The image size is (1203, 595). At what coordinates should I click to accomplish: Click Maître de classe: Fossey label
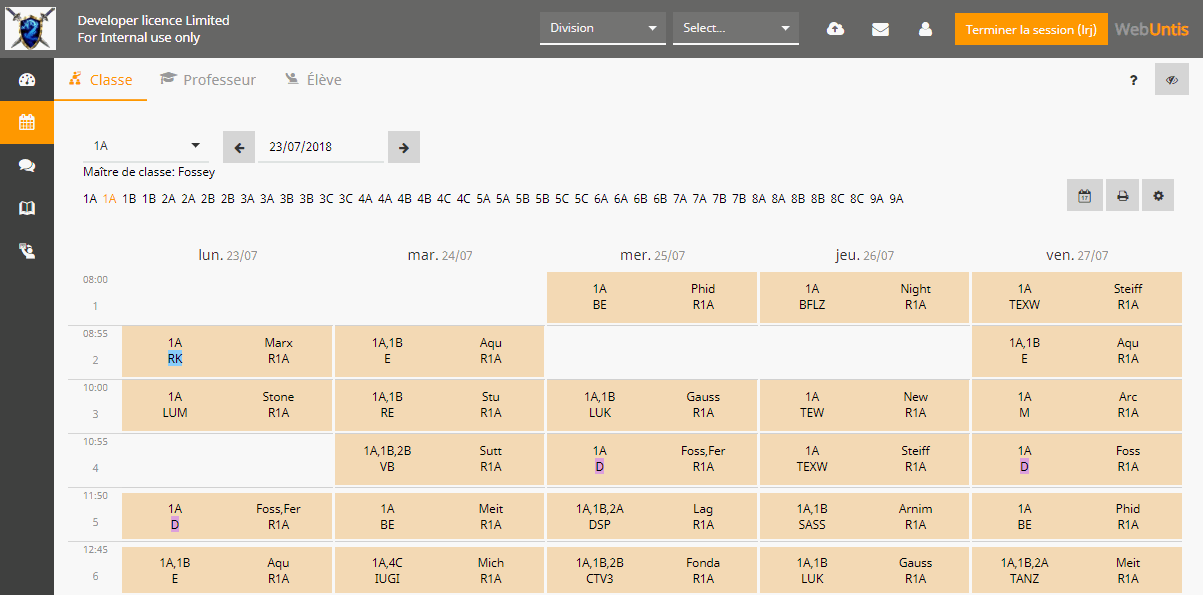click(149, 172)
